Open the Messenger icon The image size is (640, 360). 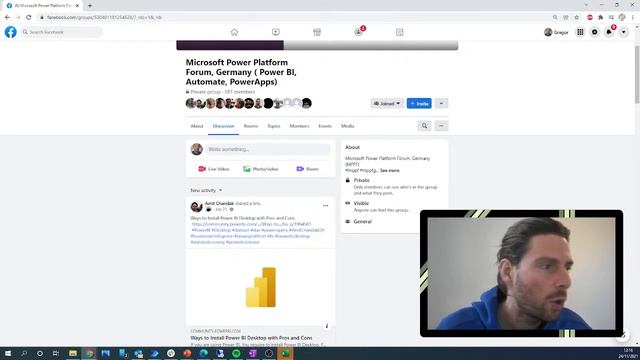point(595,32)
